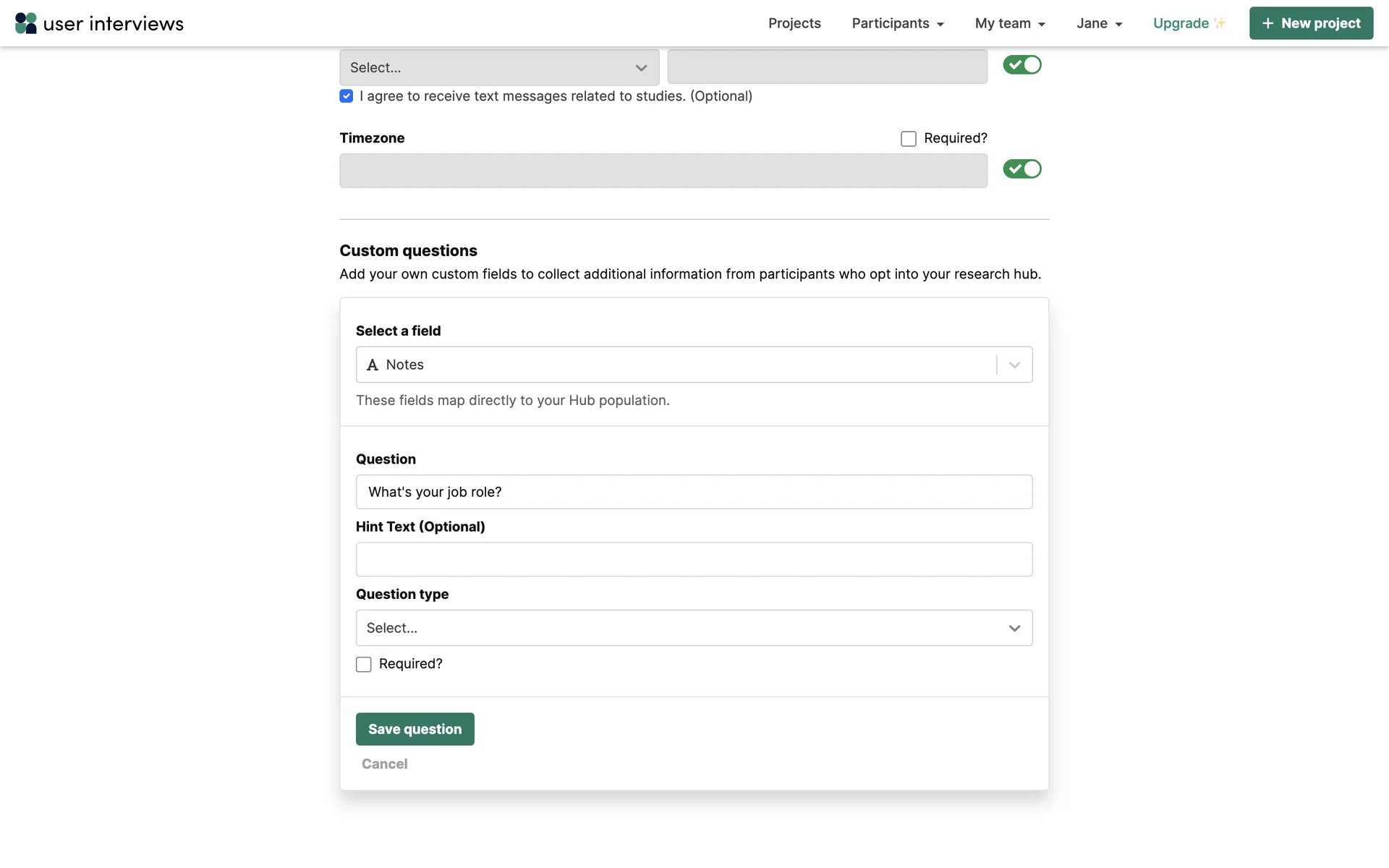
Task: Click into the Hint Text input field
Action: pos(694,560)
